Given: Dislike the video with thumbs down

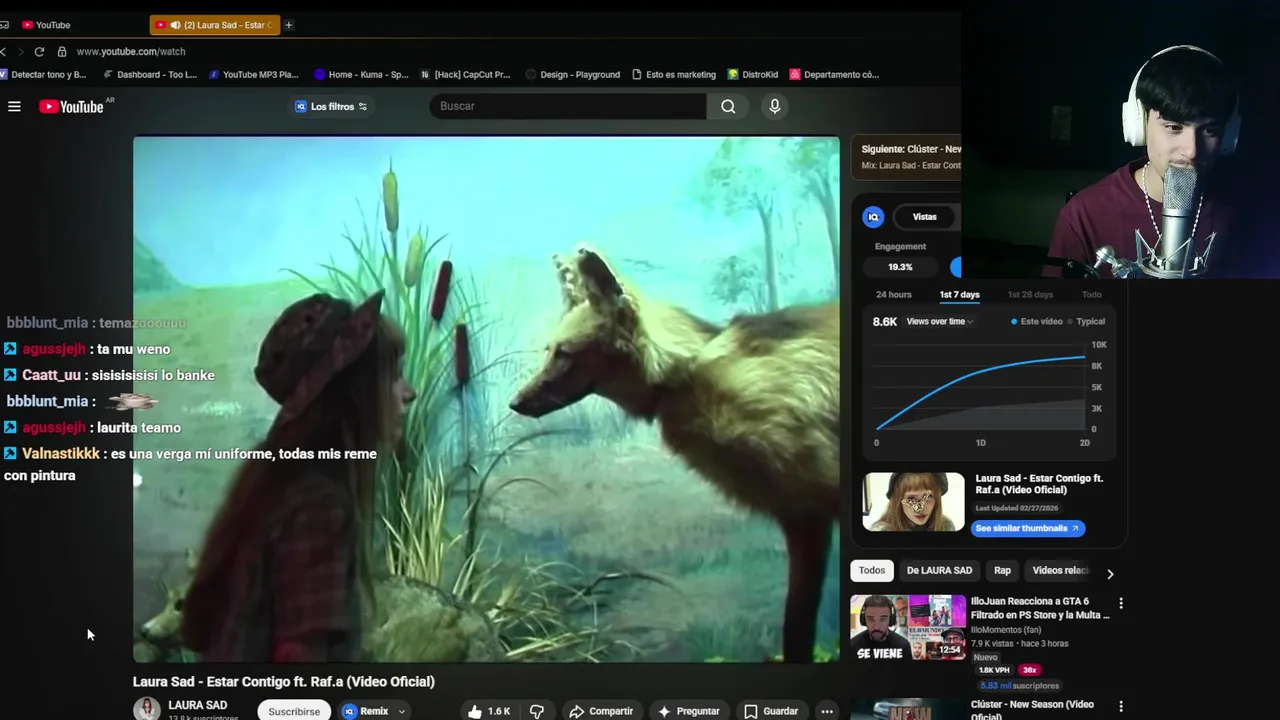Looking at the screenshot, I should (x=537, y=711).
